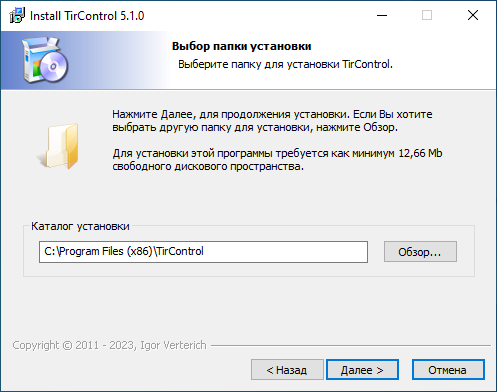Screen dimensions: 497x392
Task: Click the window title Install TirControl 5.1.0
Action: [x=87, y=16]
